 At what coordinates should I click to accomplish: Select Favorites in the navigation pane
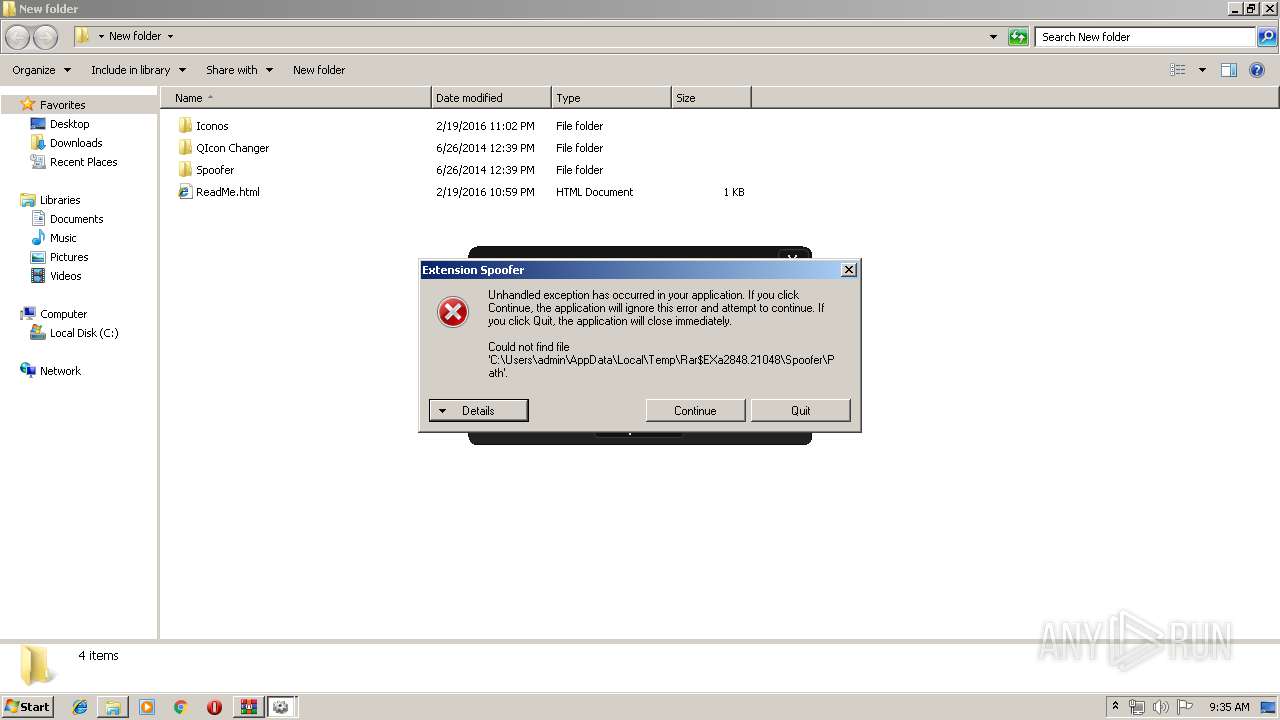pos(62,105)
